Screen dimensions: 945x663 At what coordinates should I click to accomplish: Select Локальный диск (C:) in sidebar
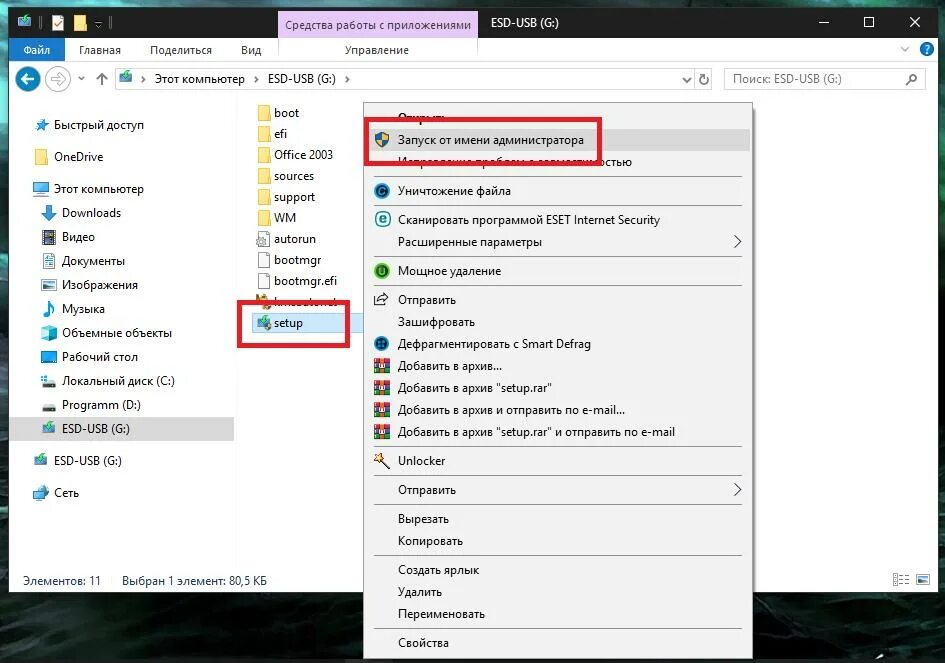click(118, 381)
